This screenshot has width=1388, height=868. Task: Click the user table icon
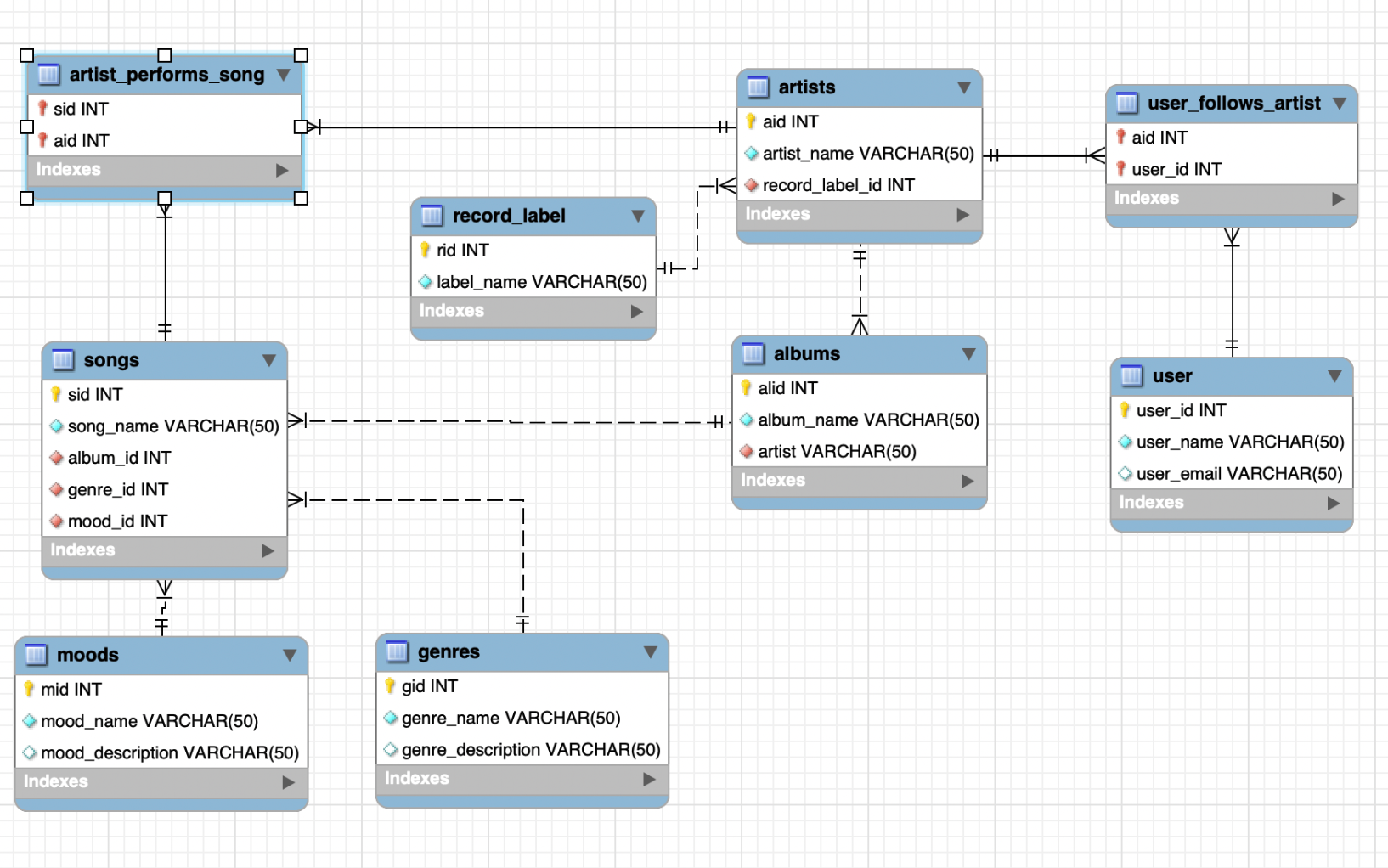point(1131,376)
